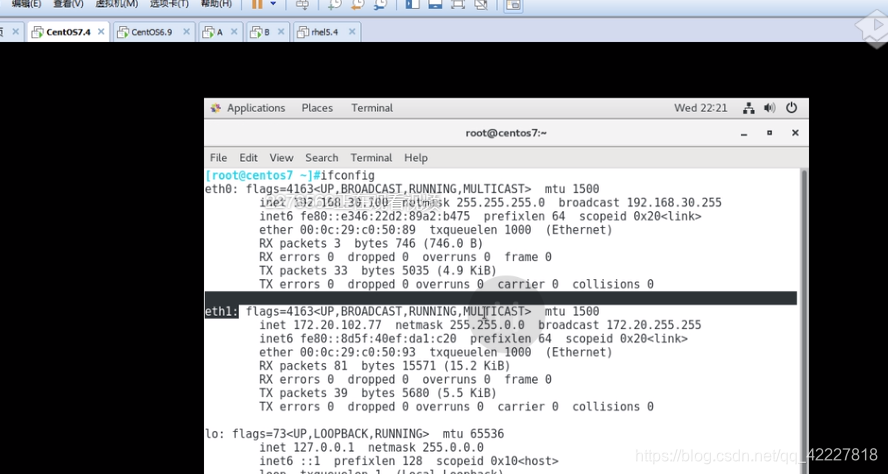Viewport: 888px width, 474px height.
Task: Maximize the root@centos7 terminal window
Action: (x=769, y=133)
